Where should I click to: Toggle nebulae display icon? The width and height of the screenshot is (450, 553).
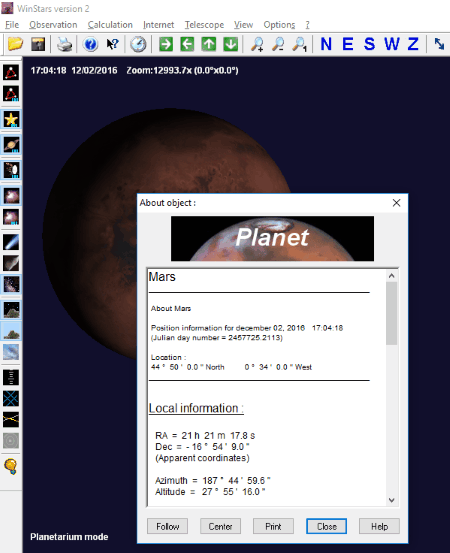tap(11, 195)
